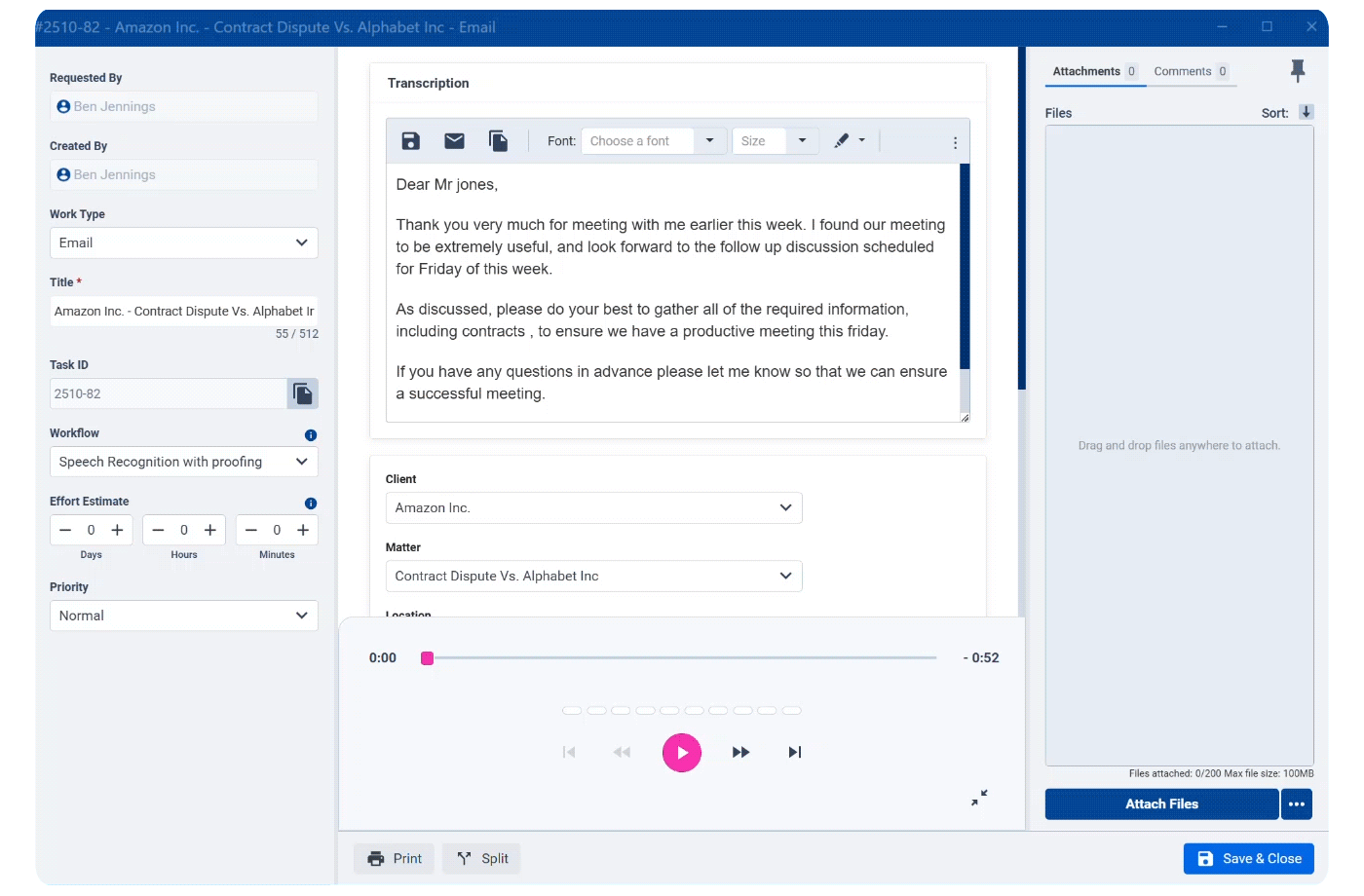Expand the Matter dropdown
The height and width of the screenshot is (896, 1364).
point(594,577)
